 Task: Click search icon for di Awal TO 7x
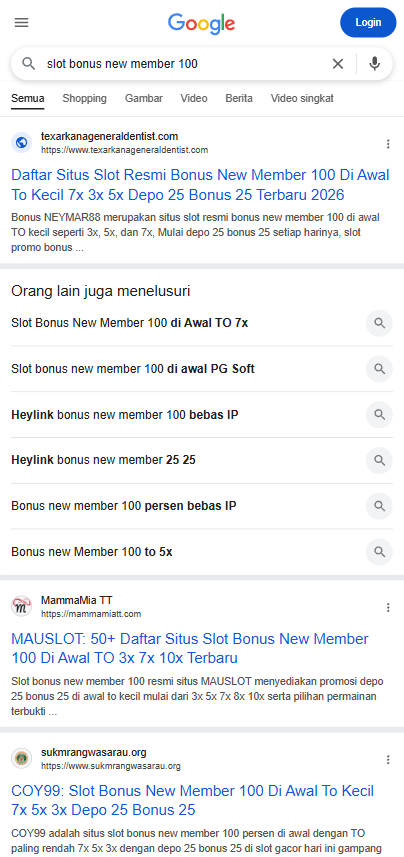[x=379, y=323]
